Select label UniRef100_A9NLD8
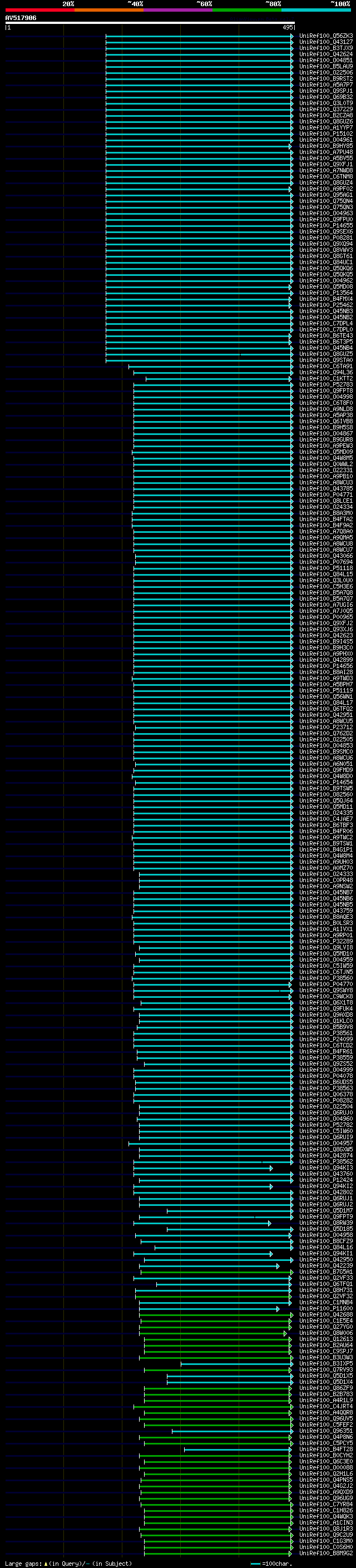 pos(325,409)
